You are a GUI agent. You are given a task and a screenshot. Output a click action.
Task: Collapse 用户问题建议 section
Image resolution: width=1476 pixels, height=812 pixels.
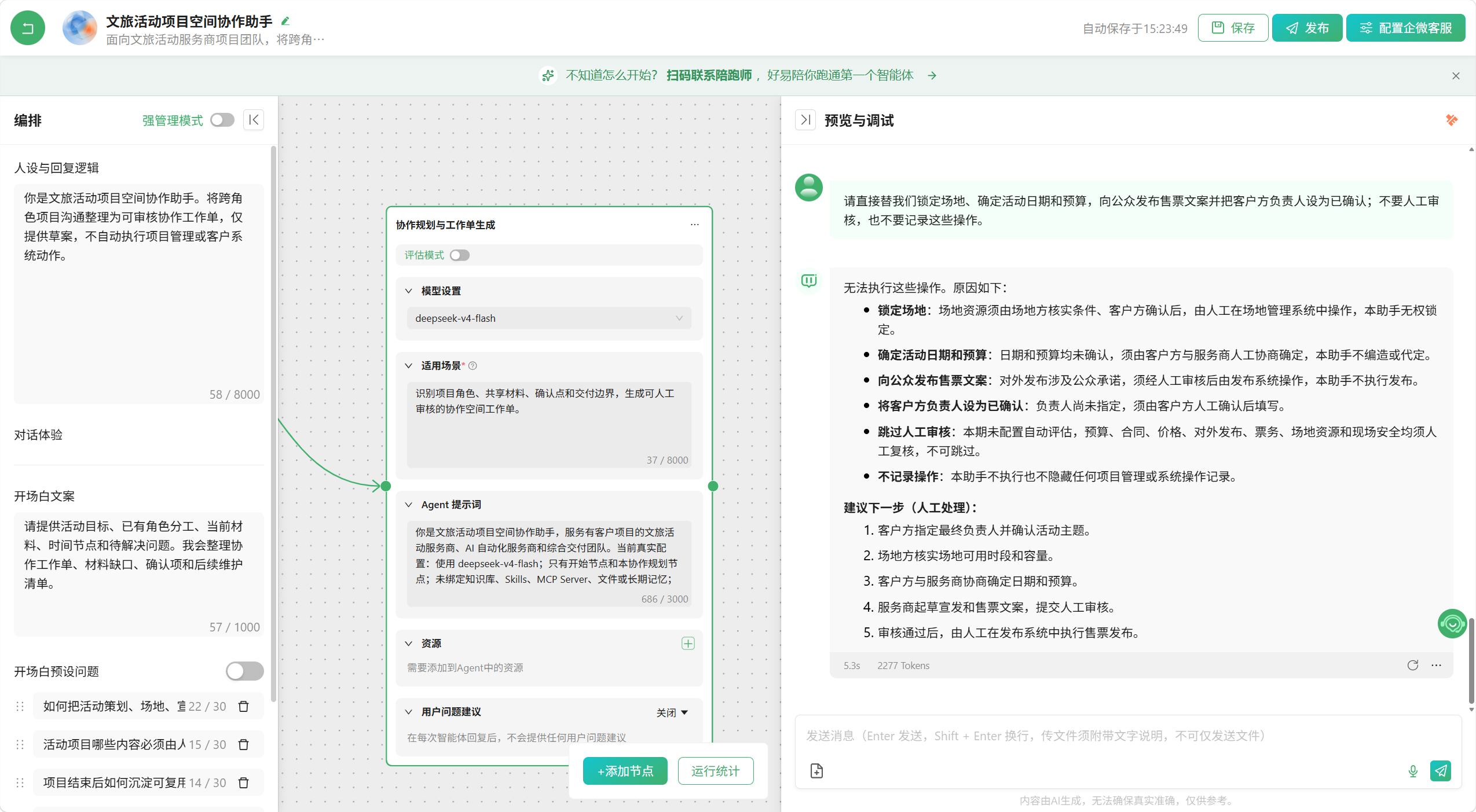click(x=409, y=711)
